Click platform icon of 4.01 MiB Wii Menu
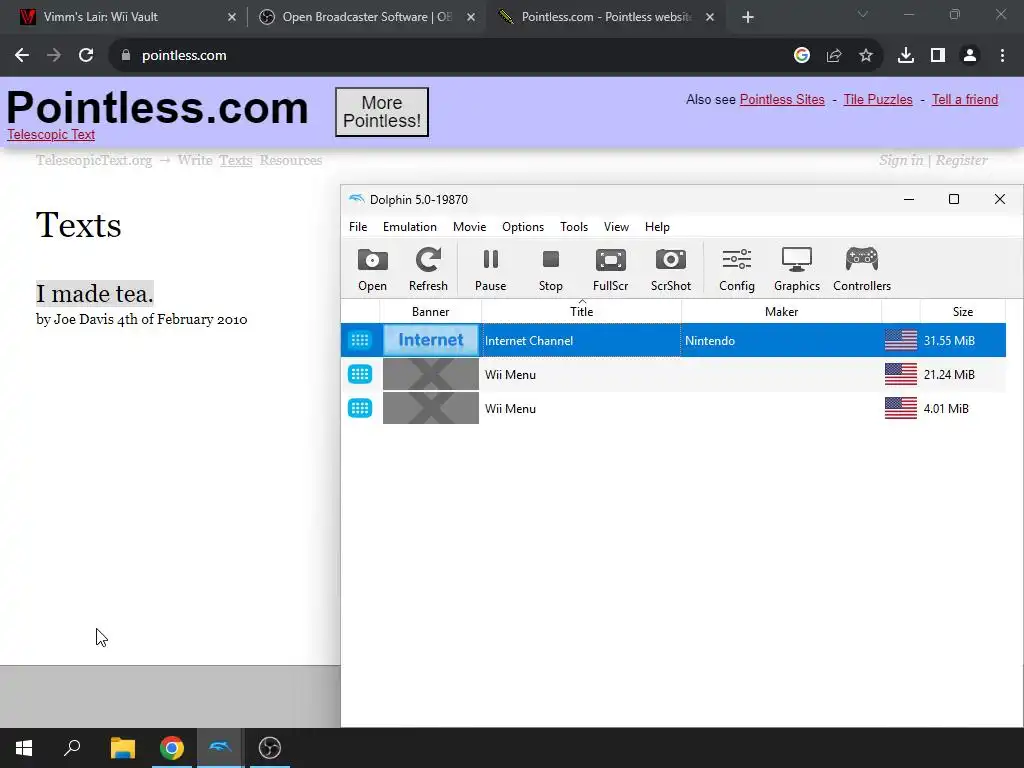This screenshot has width=1024, height=768. click(360, 408)
